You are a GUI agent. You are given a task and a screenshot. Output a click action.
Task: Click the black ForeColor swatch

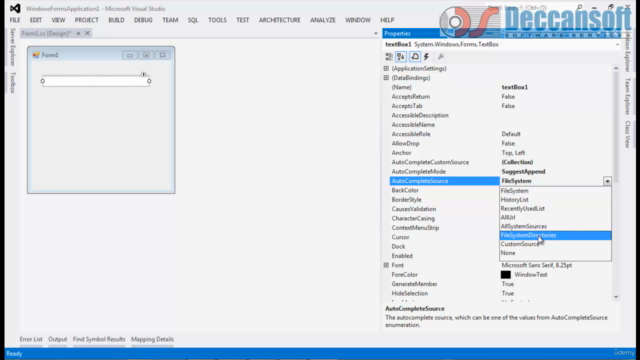point(506,275)
